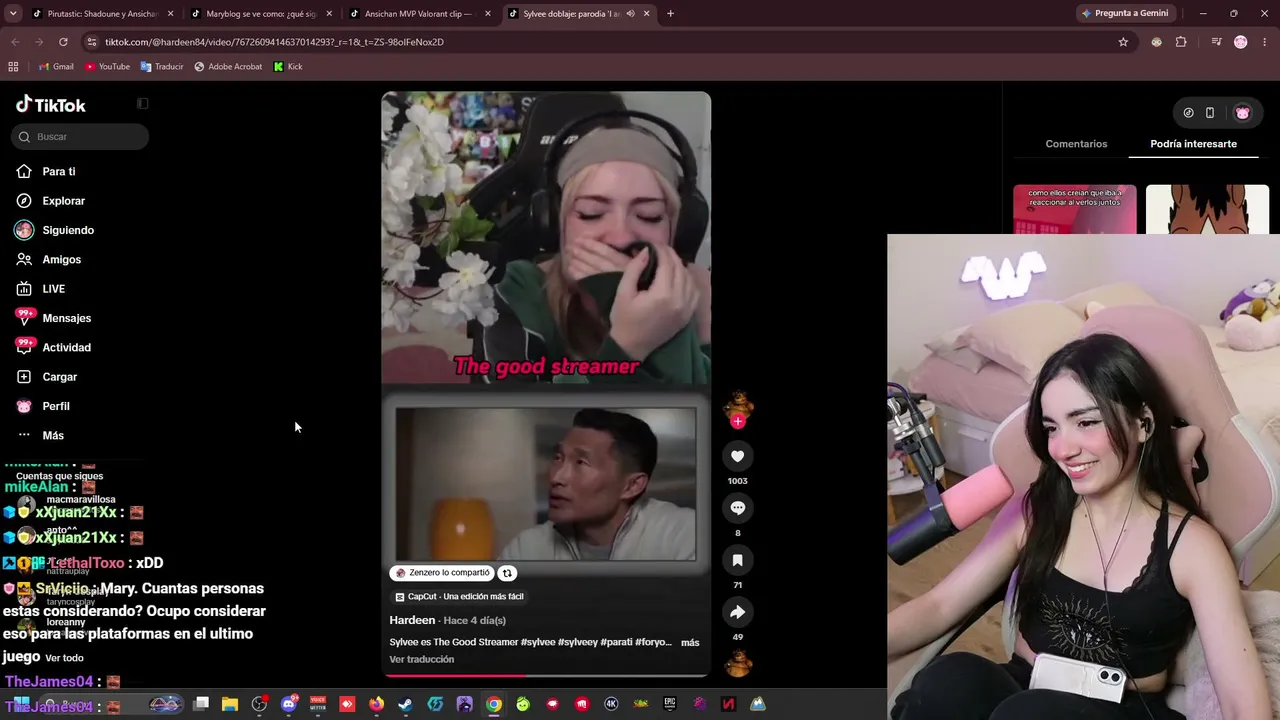Open the cartoon suggested video thumbnail
1280x720 pixels.
pos(1207,210)
